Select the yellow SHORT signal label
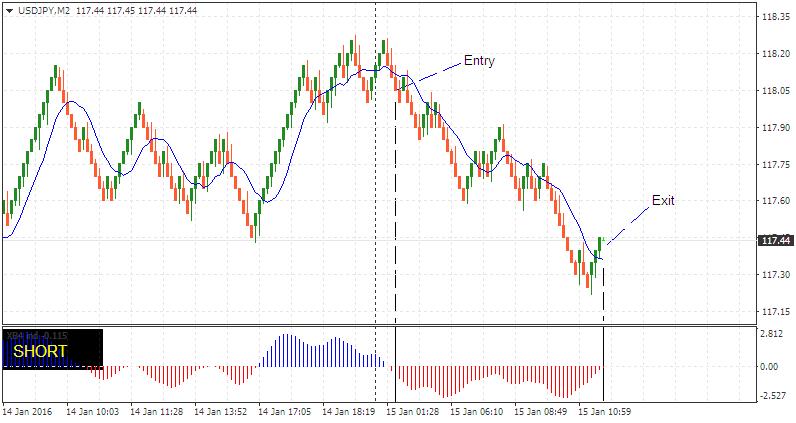 (x=40, y=351)
